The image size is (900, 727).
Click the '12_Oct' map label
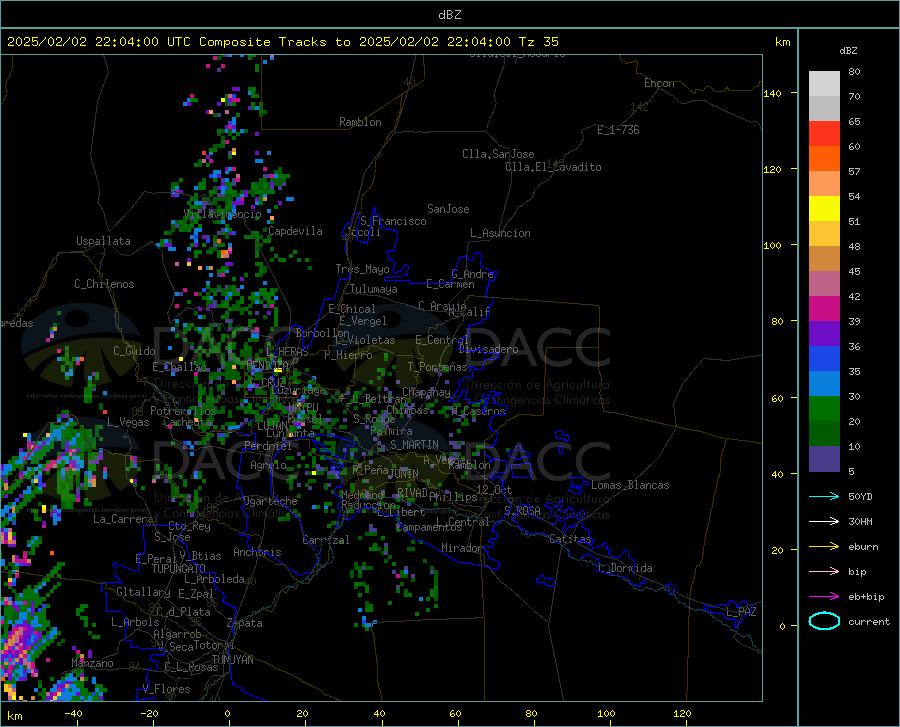click(x=494, y=489)
